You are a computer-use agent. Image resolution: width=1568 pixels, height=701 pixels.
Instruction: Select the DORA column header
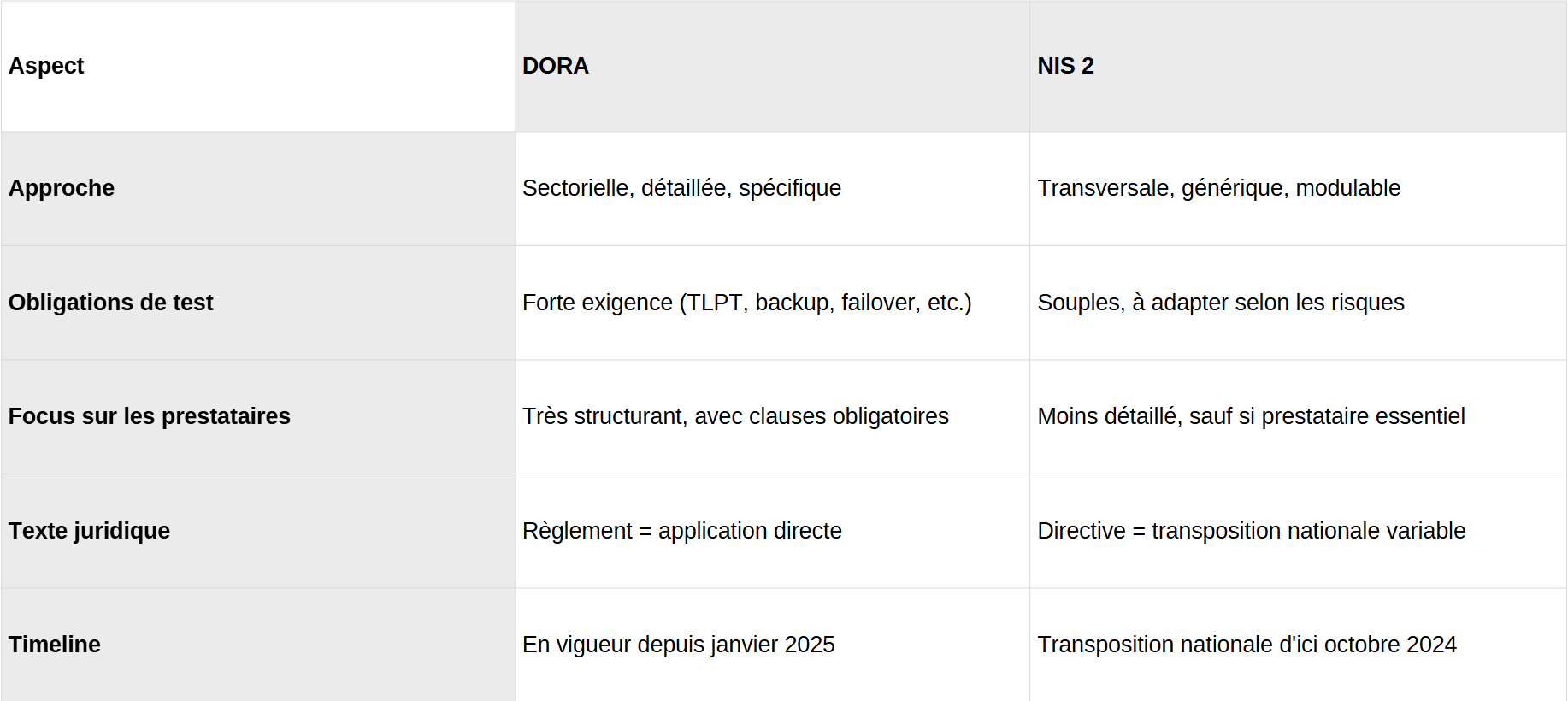tap(556, 66)
